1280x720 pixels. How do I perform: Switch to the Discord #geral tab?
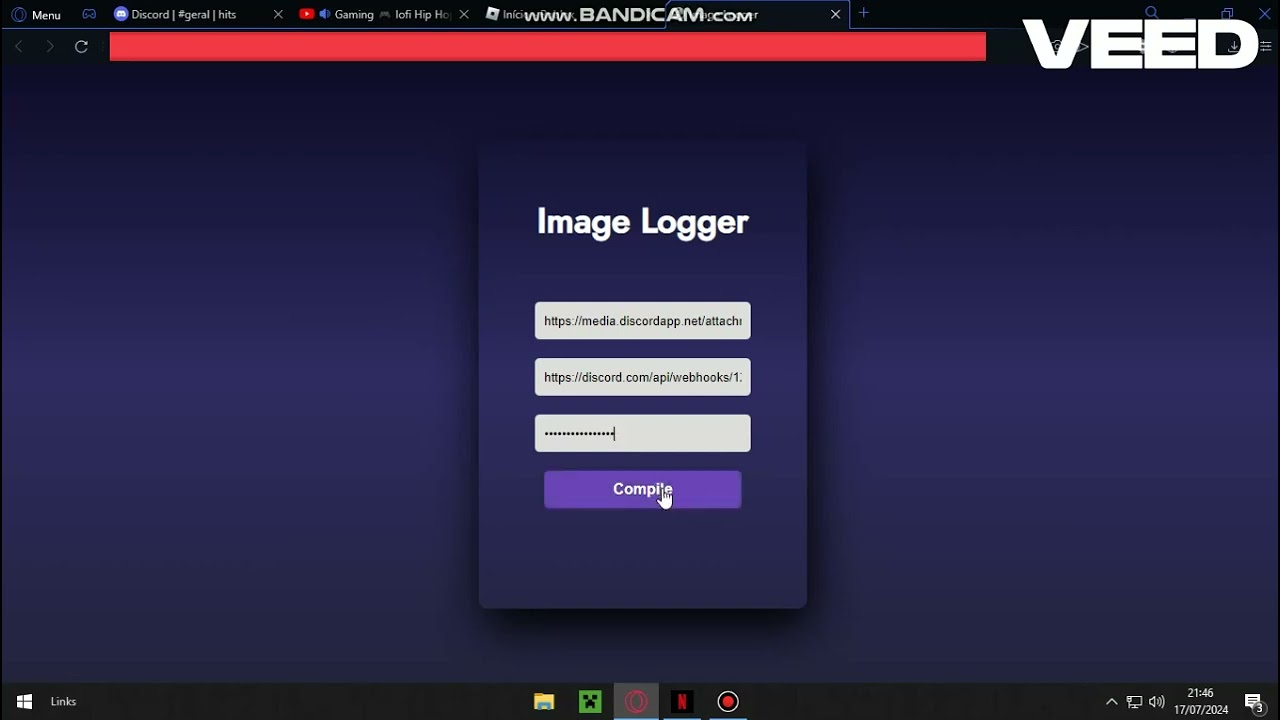[x=185, y=15]
